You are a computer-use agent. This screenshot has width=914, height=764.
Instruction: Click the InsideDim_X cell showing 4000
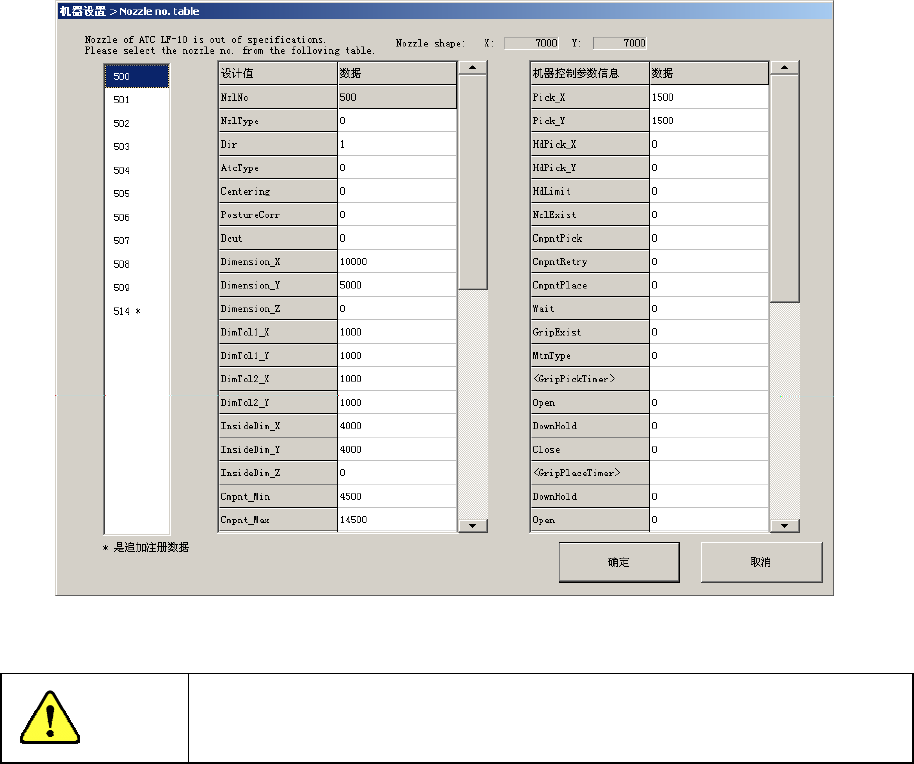[397, 426]
